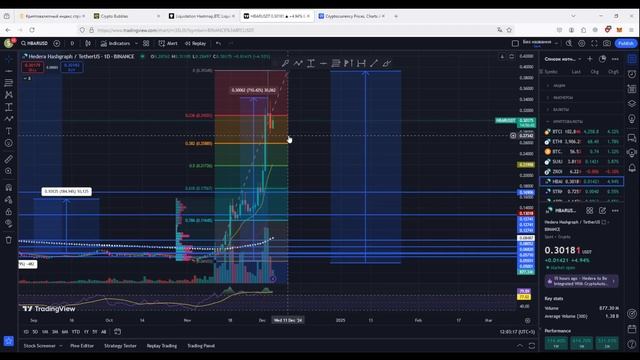Open forecasting and measurement tools in left sidebar
Viewport: 640px width, 360px height.
click(x=9, y=107)
